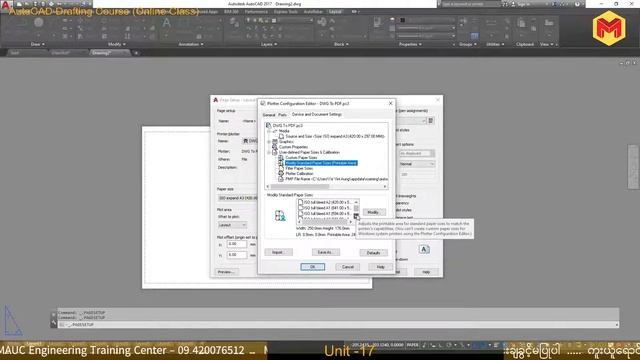Image resolution: width=640 pixels, height=360 pixels.
Task: Switch to the Ports tab
Action: [282, 115]
